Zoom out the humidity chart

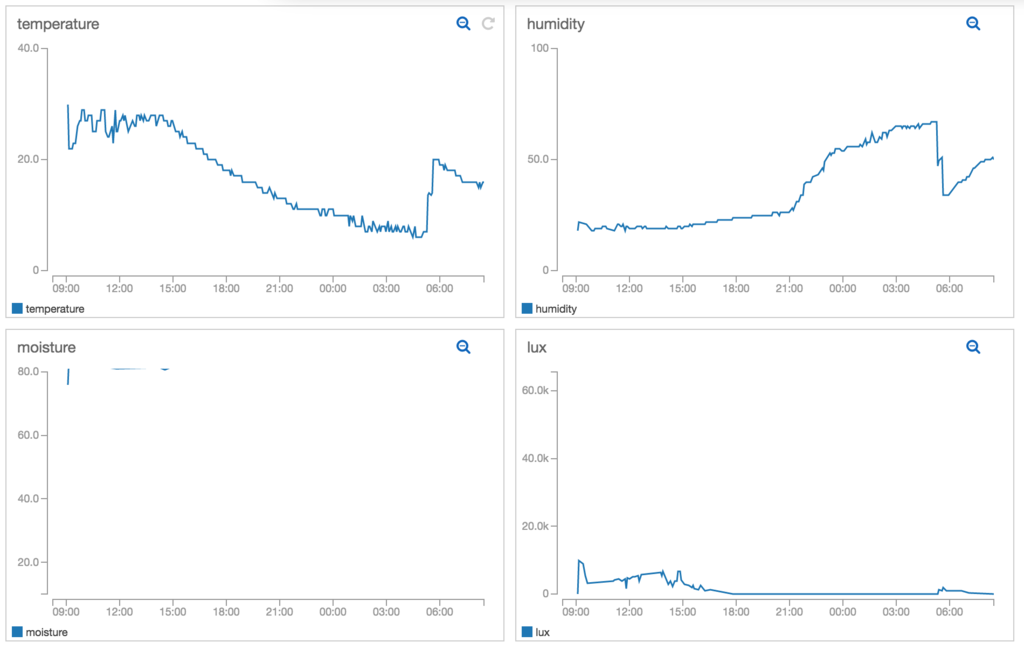pyautogui.click(x=973, y=24)
